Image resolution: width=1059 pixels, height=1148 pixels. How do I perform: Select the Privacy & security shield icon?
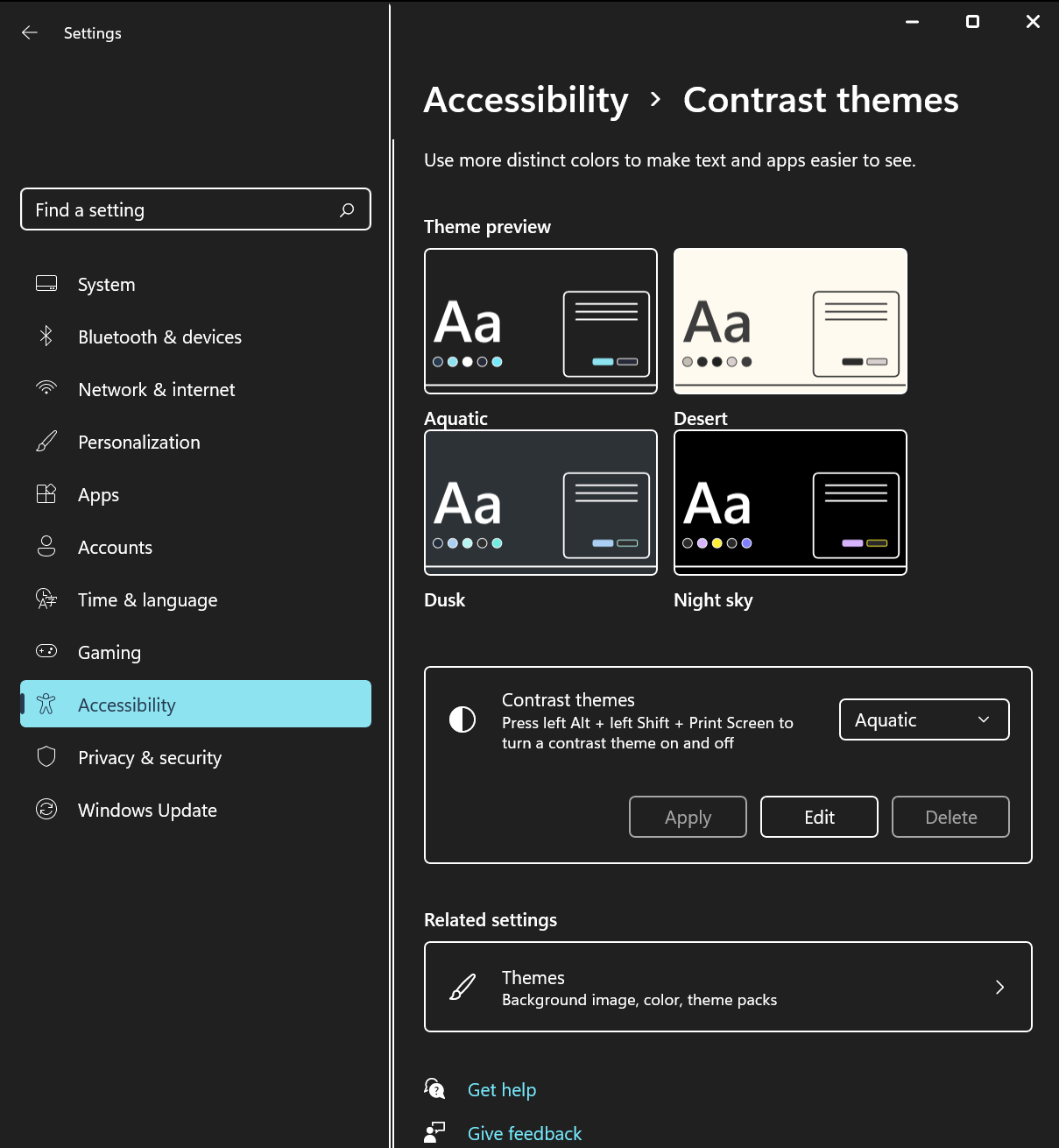point(46,757)
